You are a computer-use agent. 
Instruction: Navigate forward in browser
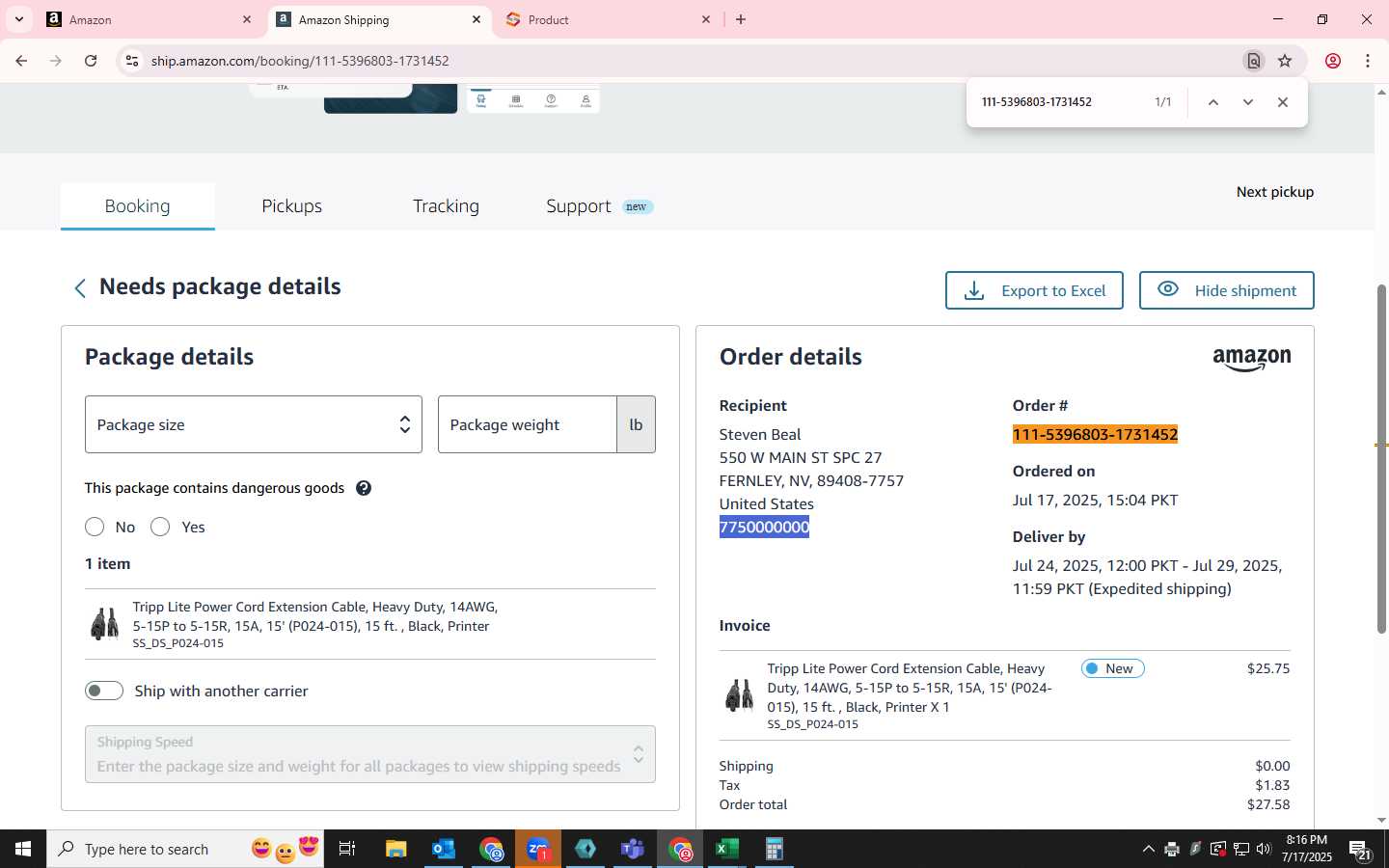pyautogui.click(x=56, y=61)
